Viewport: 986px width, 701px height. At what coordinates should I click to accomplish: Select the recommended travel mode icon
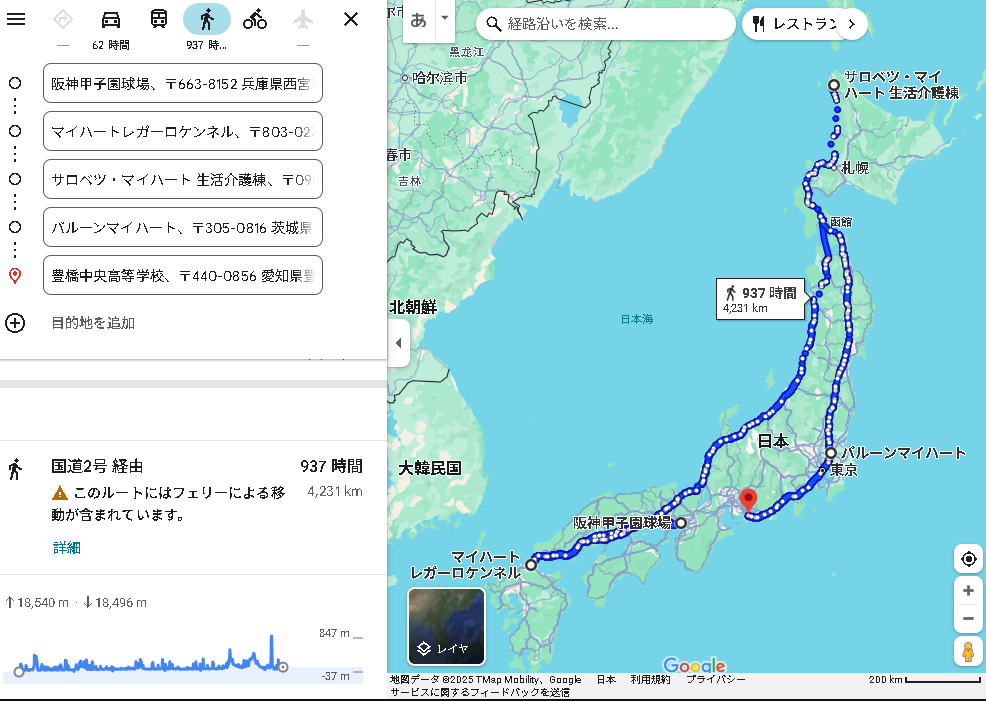(x=63, y=19)
